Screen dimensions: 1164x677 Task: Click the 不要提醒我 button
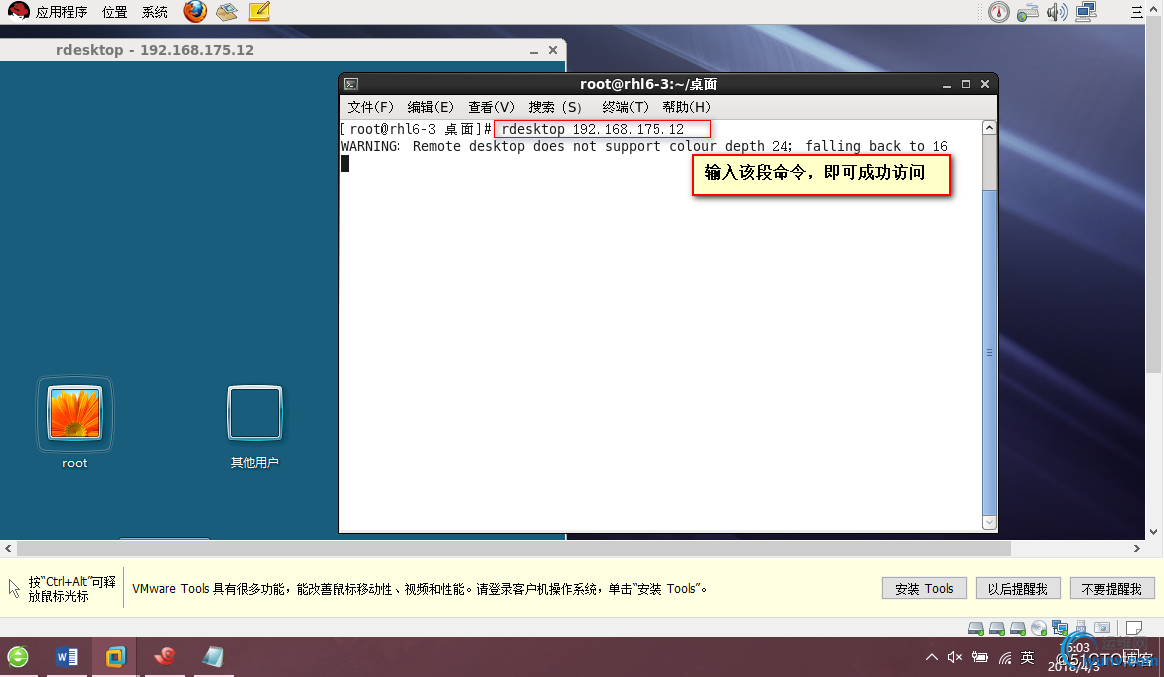click(1111, 589)
